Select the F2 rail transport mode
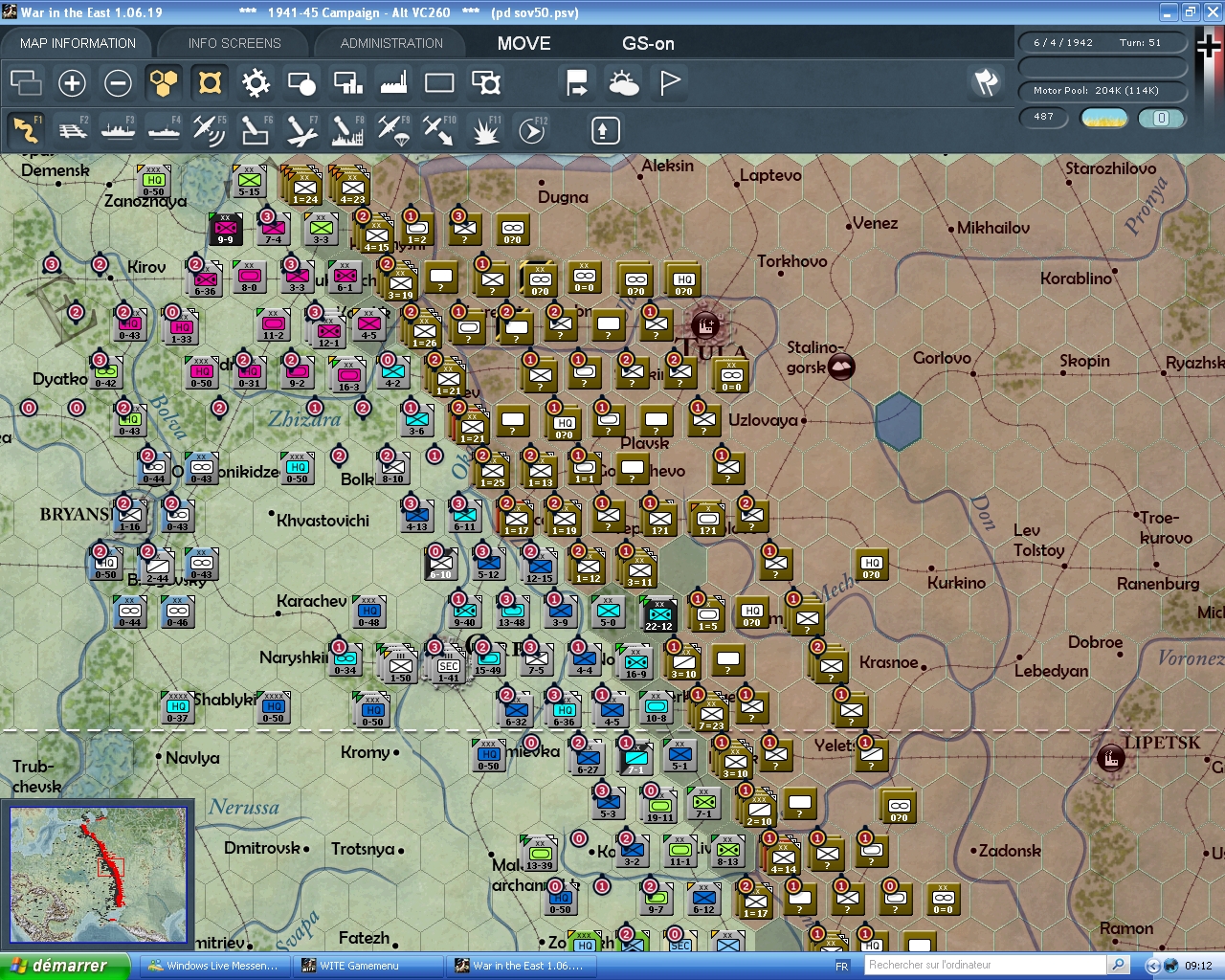The width and height of the screenshot is (1225, 980). click(73, 129)
